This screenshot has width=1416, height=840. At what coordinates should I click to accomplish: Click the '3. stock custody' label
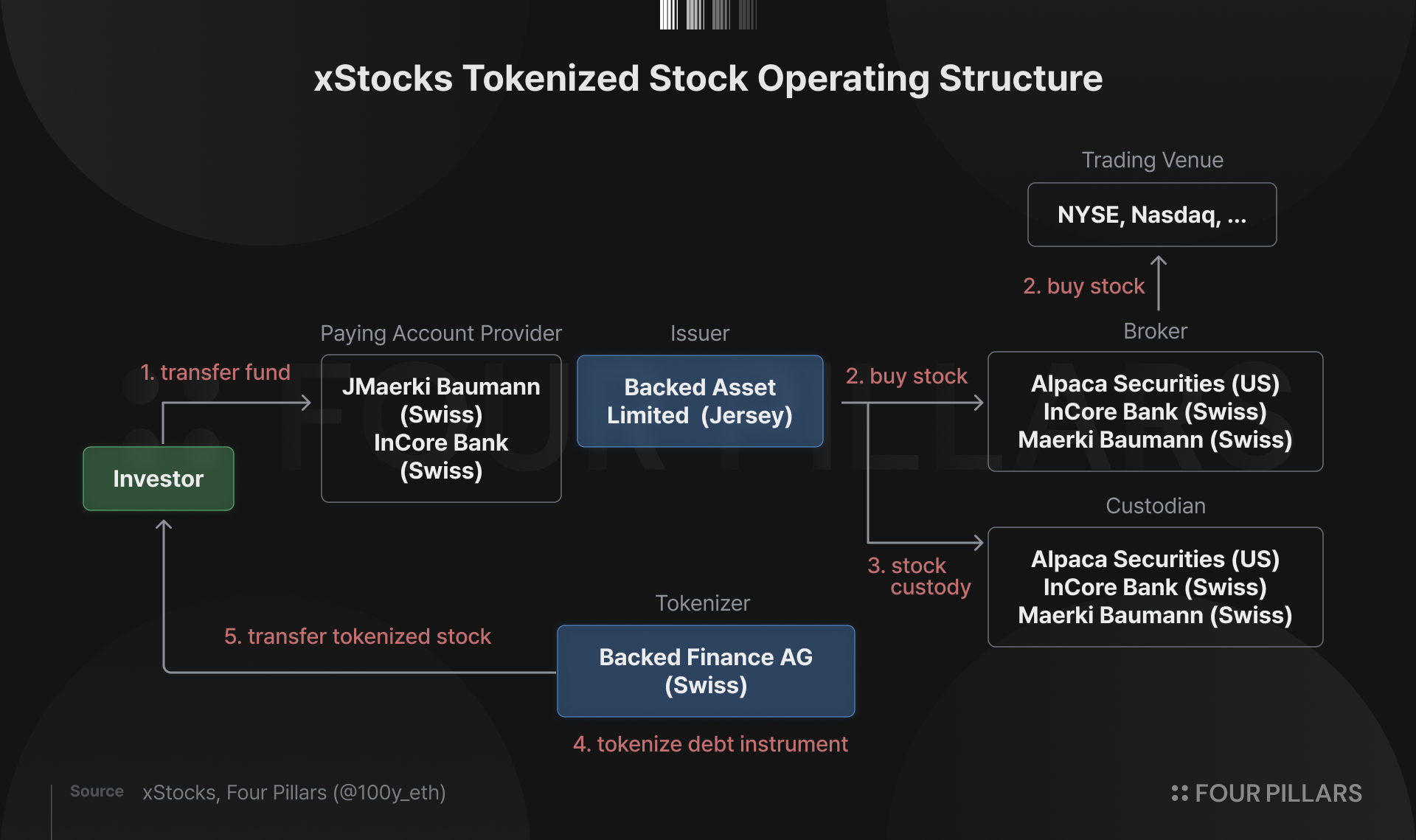(x=919, y=576)
